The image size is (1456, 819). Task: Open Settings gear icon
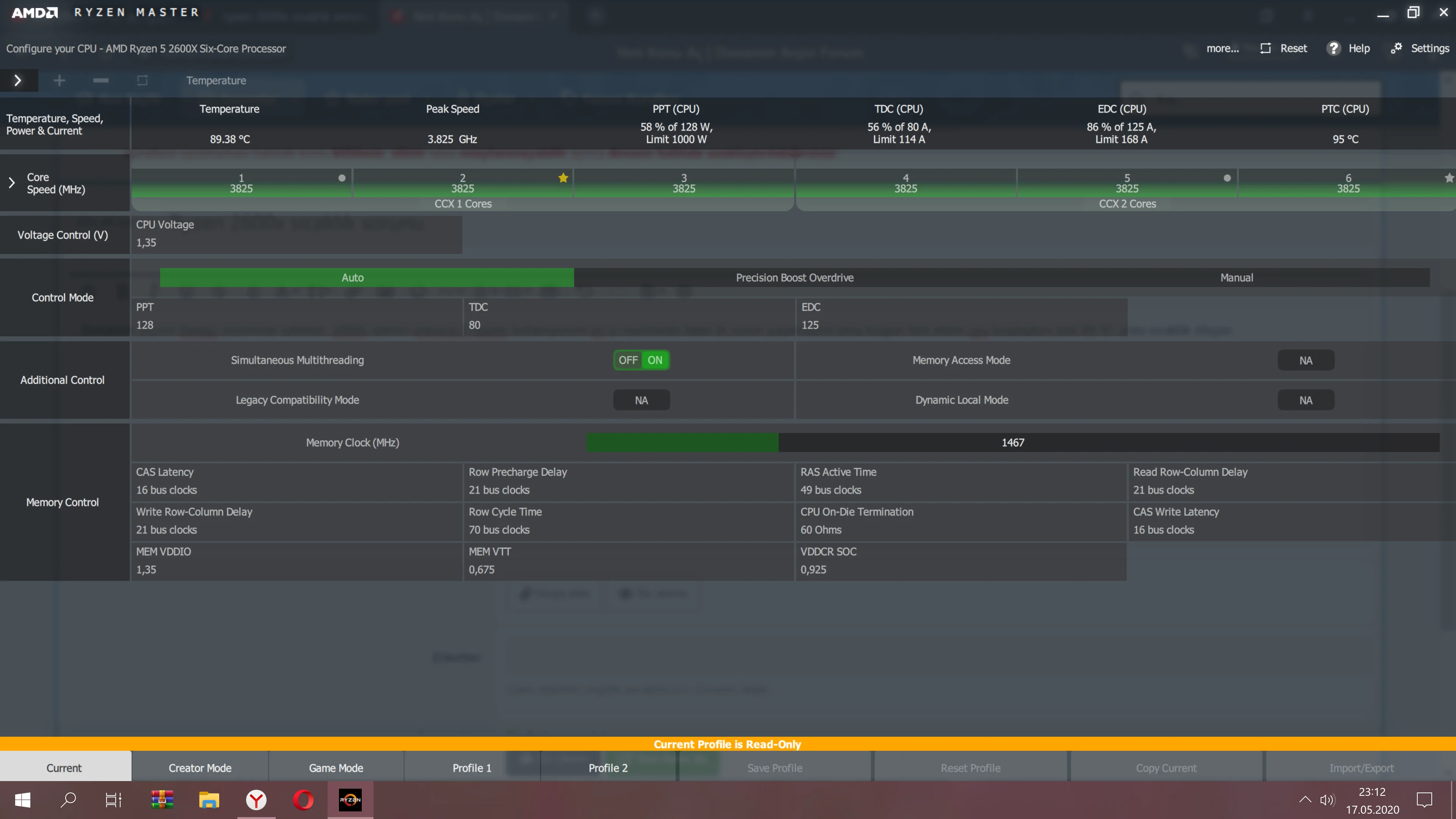(1396, 49)
